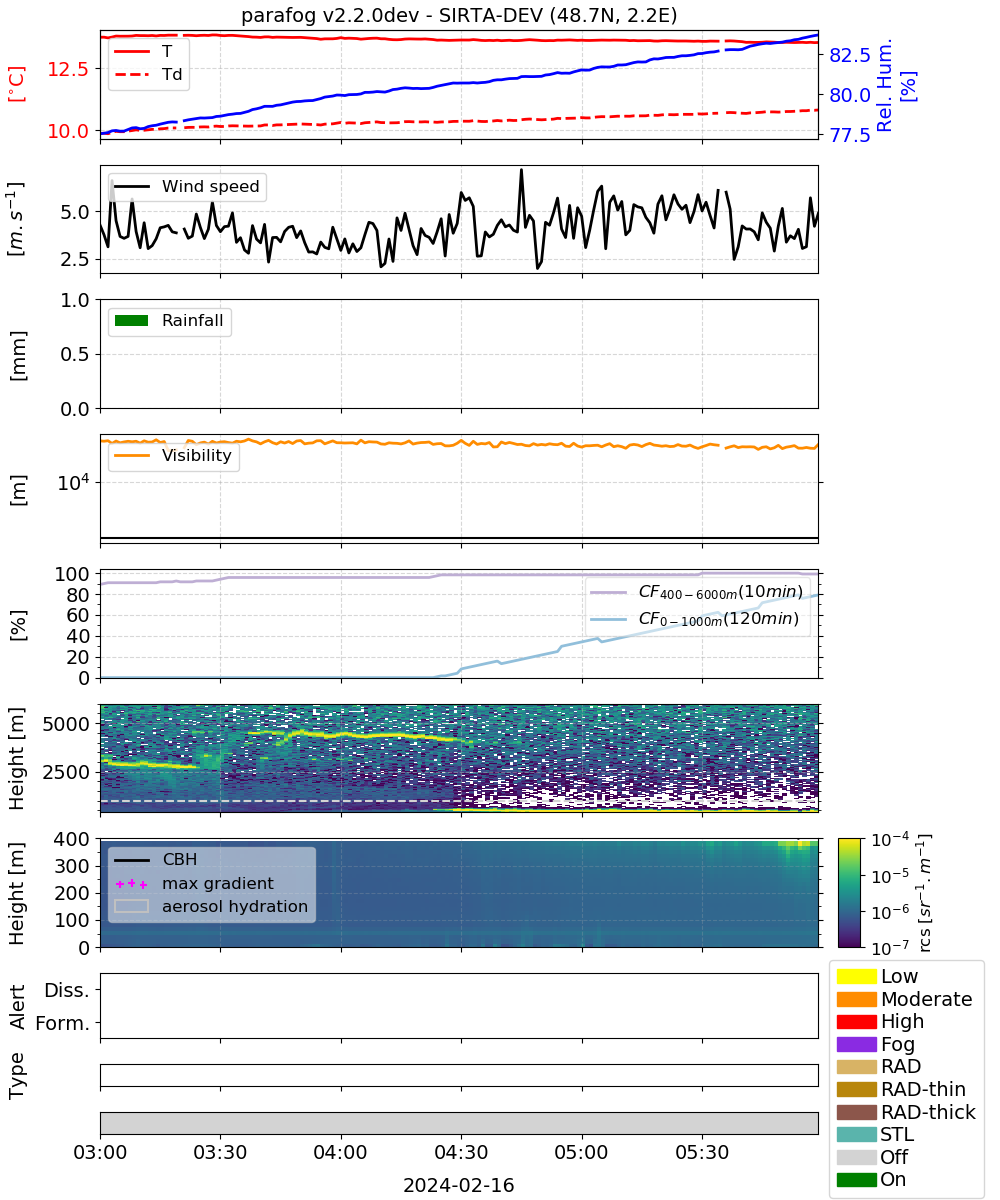Click the purple Fog legend swatch
This screenshot has height=1200, width=1000.
[856, 1044]
